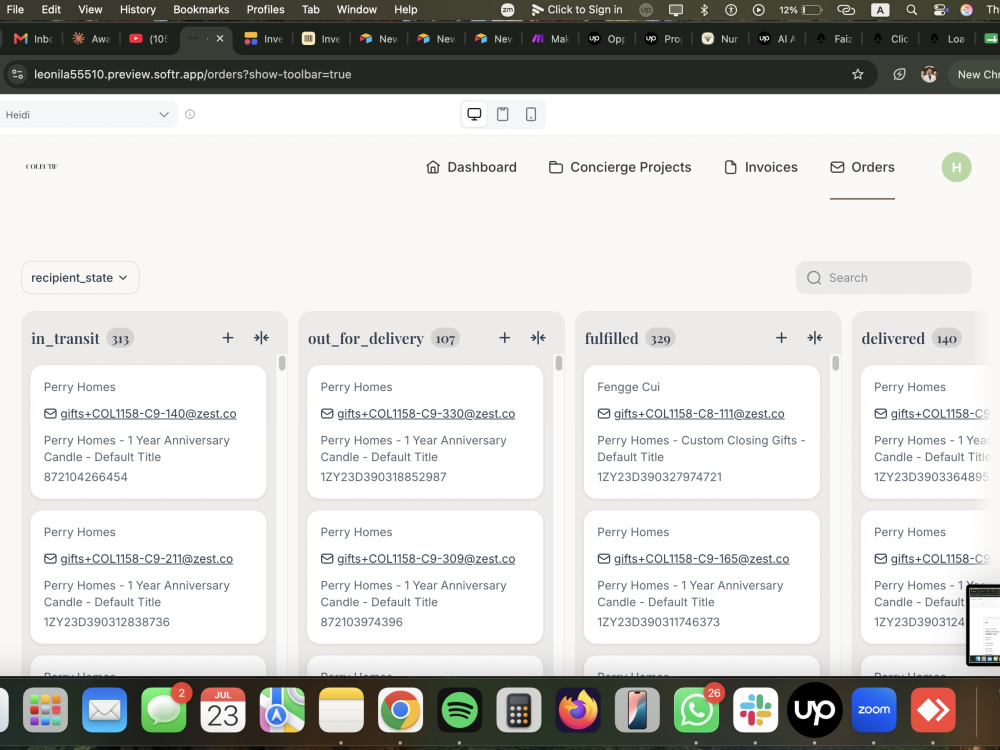1000x750 pixels.
Task: Collapse the fulfilled column
Action: point(815,338)
